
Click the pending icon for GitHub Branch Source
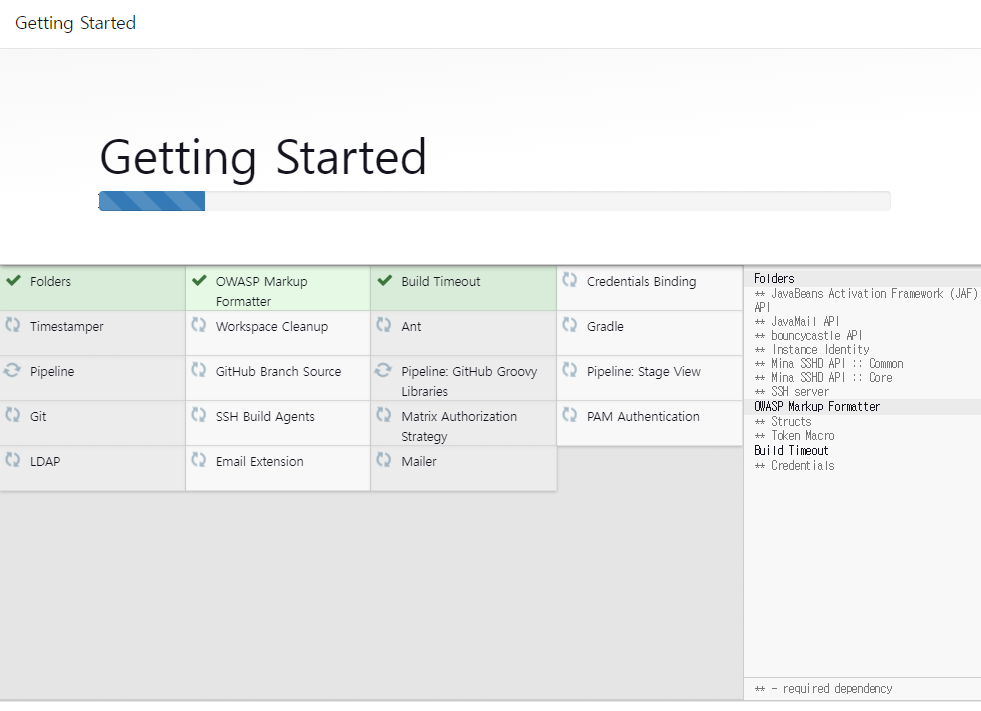tap(198, 370)
